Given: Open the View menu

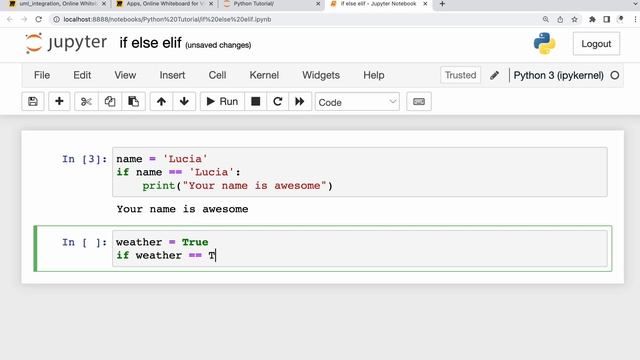Looking at the screenshot, I should pyautogui.click(x=125, y=75).
